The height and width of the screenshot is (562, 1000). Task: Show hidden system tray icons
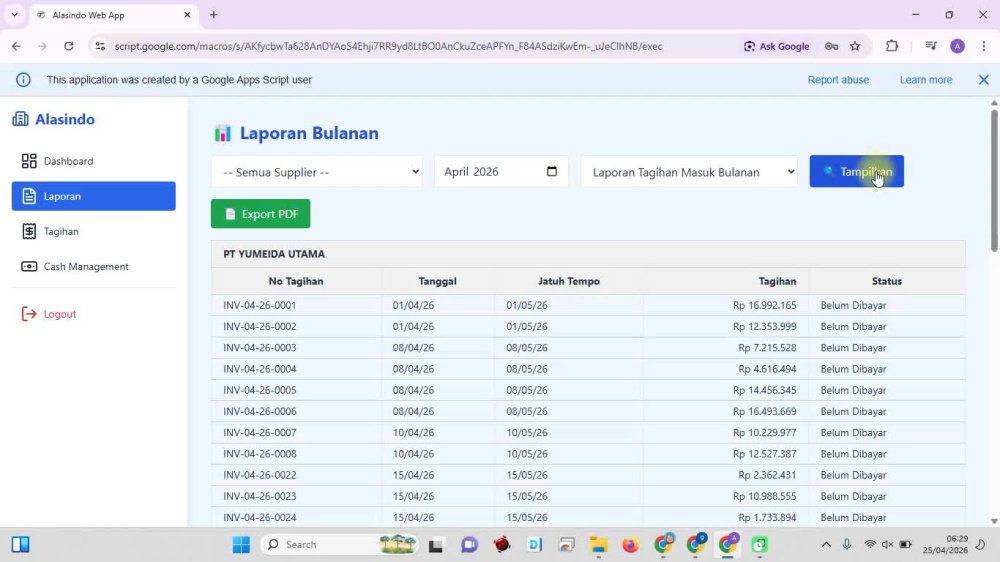tap(826, 544)
